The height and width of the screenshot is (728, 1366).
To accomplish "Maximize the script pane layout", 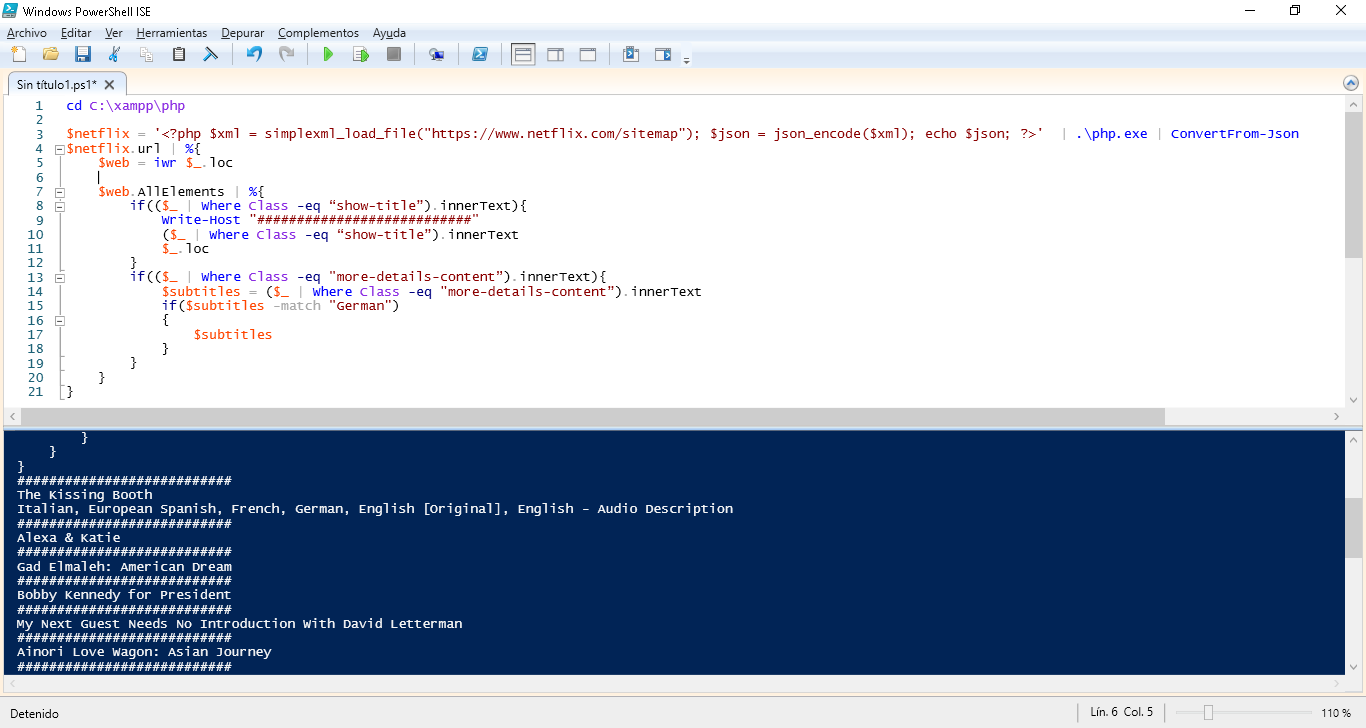I will (588, 54).
